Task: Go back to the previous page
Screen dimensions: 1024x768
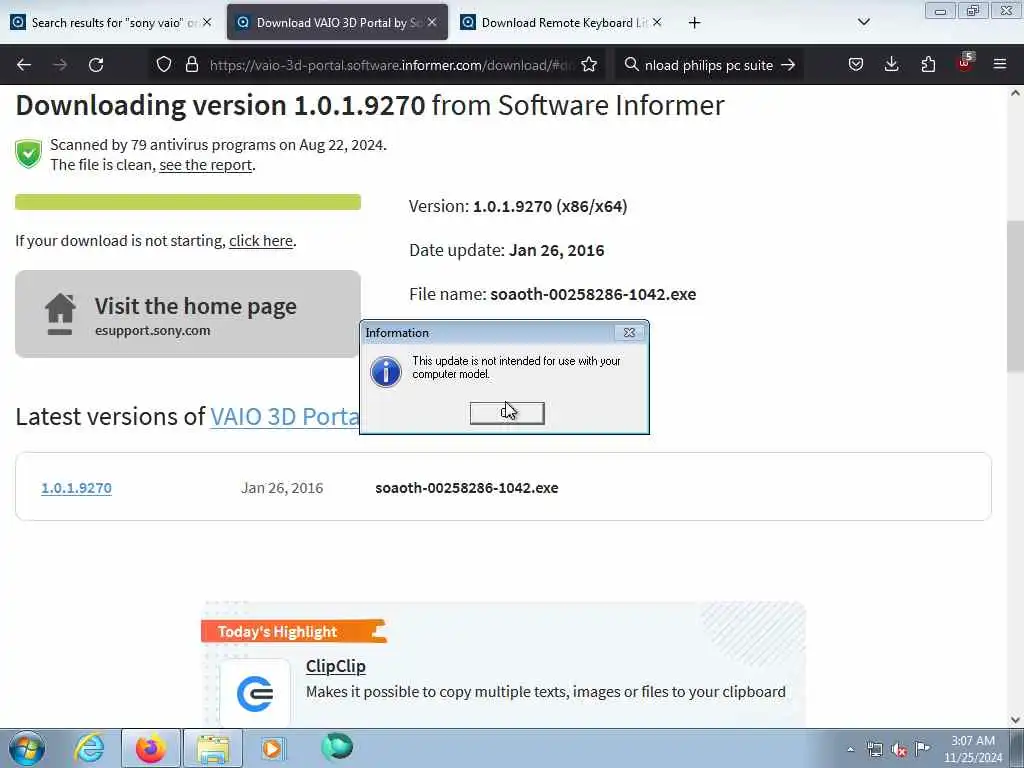Action: [24, 65]
